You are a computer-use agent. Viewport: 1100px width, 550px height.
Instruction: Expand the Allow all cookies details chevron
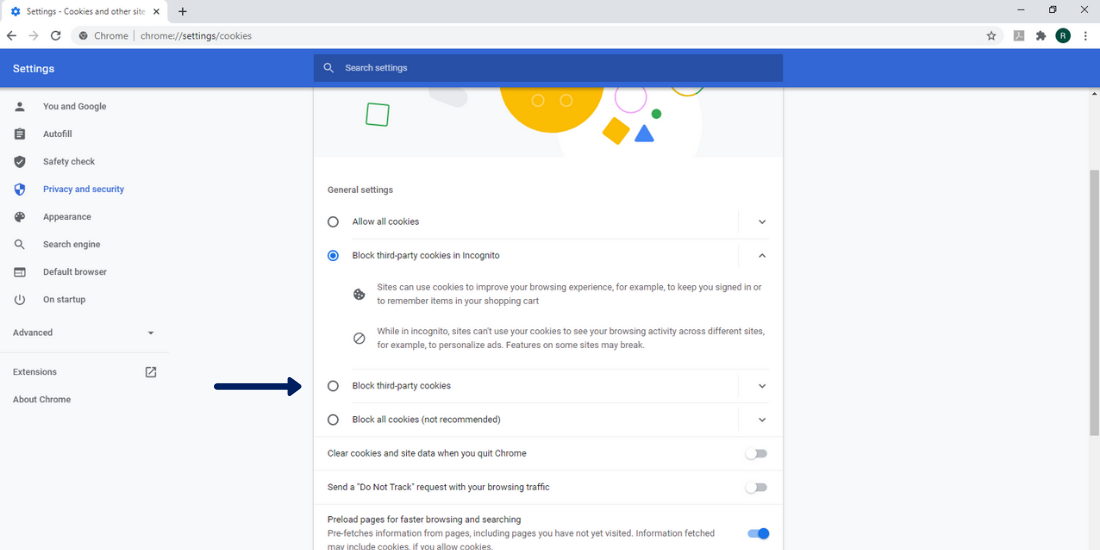tap(762, 222)
